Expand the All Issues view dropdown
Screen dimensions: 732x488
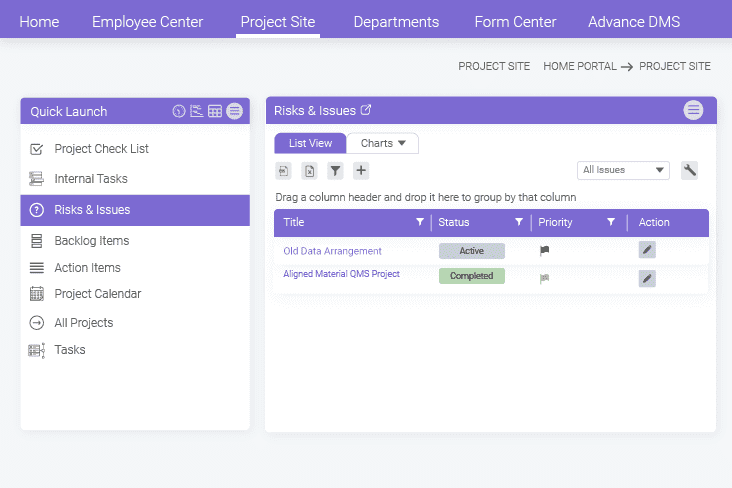[x=623, y=170]
